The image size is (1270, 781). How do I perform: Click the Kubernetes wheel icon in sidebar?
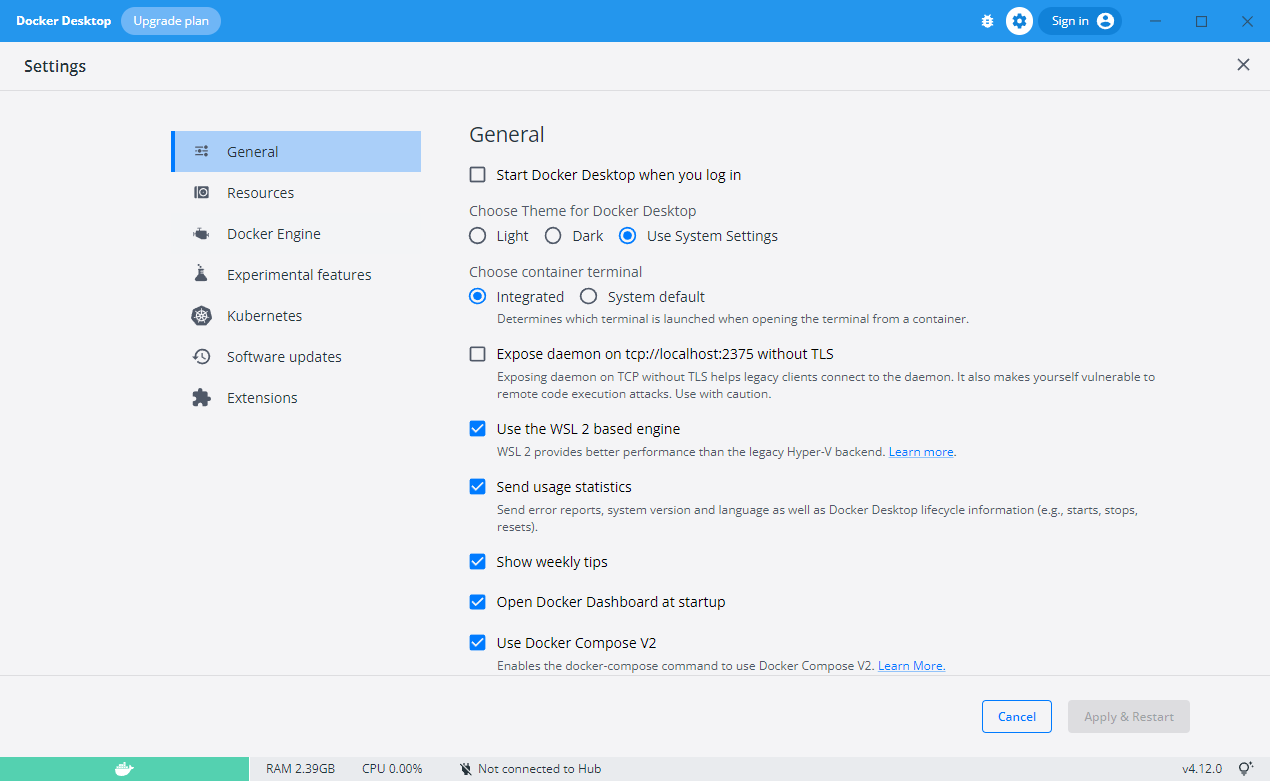point(201,316)
